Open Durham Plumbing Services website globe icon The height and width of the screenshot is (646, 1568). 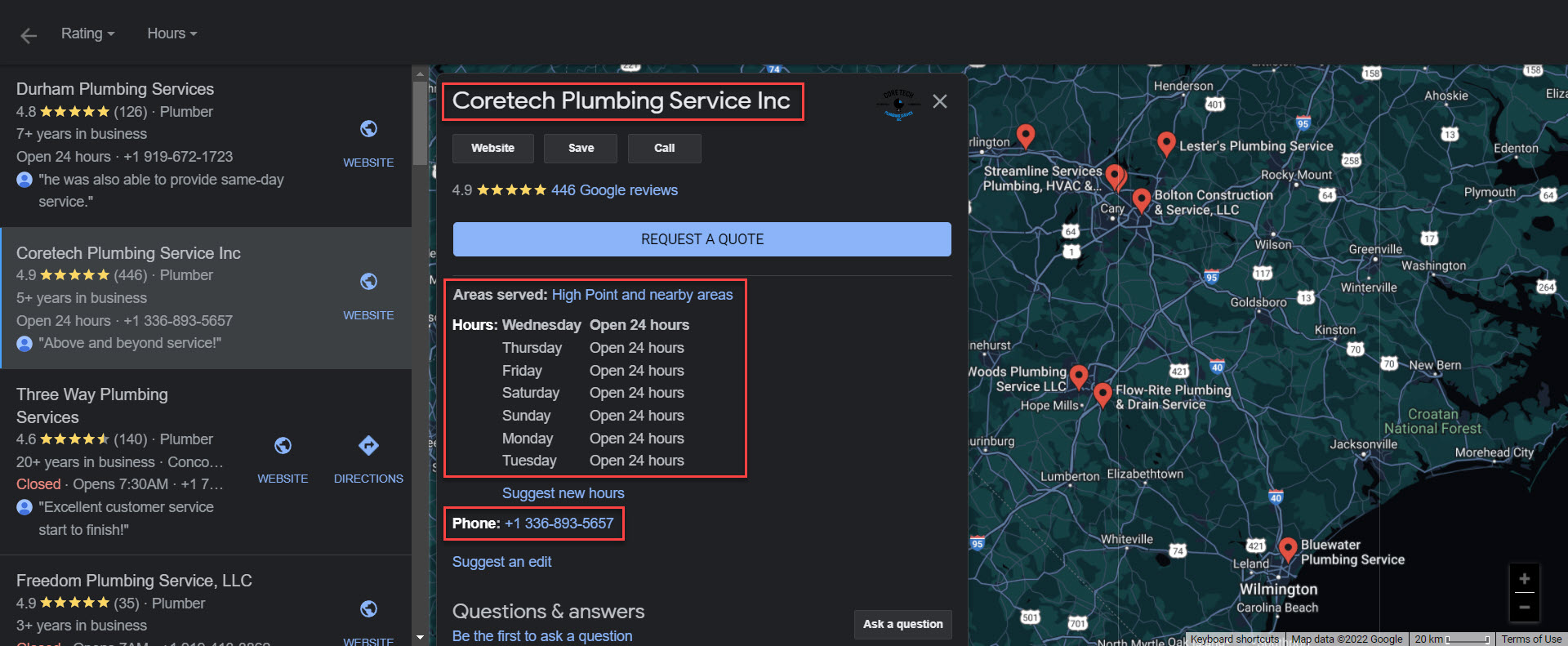(368, 129)
